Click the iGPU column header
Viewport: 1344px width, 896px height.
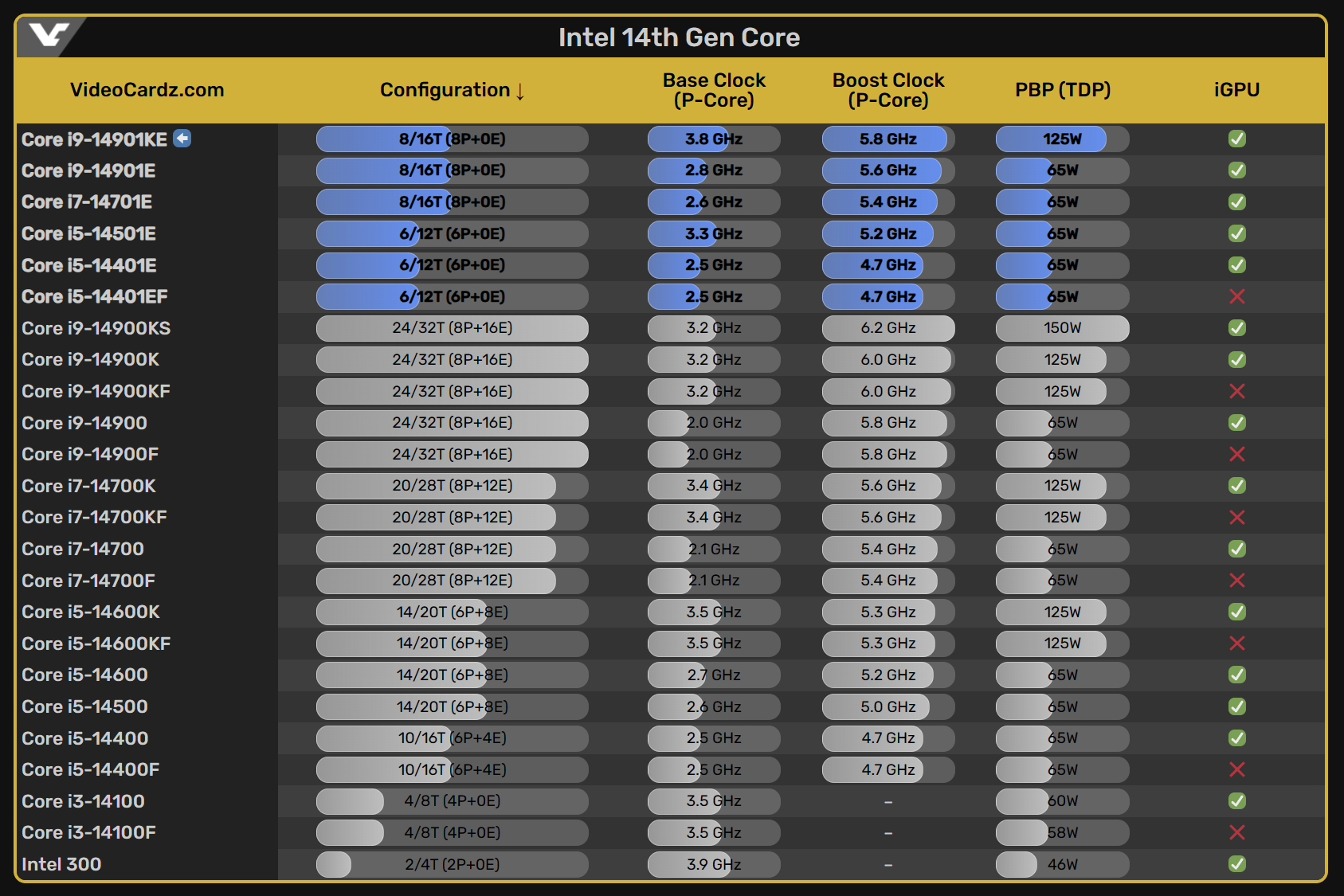[1237, 90]
